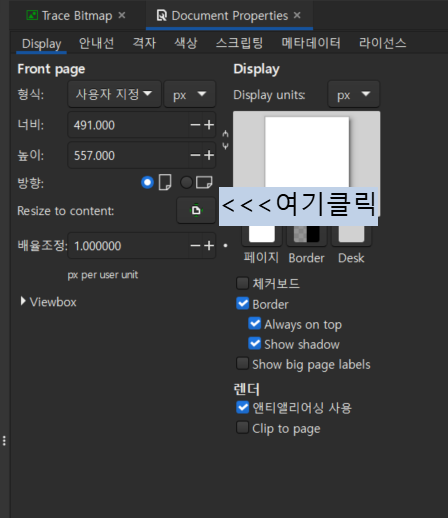The height and width of the screenshot is (518, 448).
Task: Select the portrait orientation radio button
Action: click(x=147, y=182)
